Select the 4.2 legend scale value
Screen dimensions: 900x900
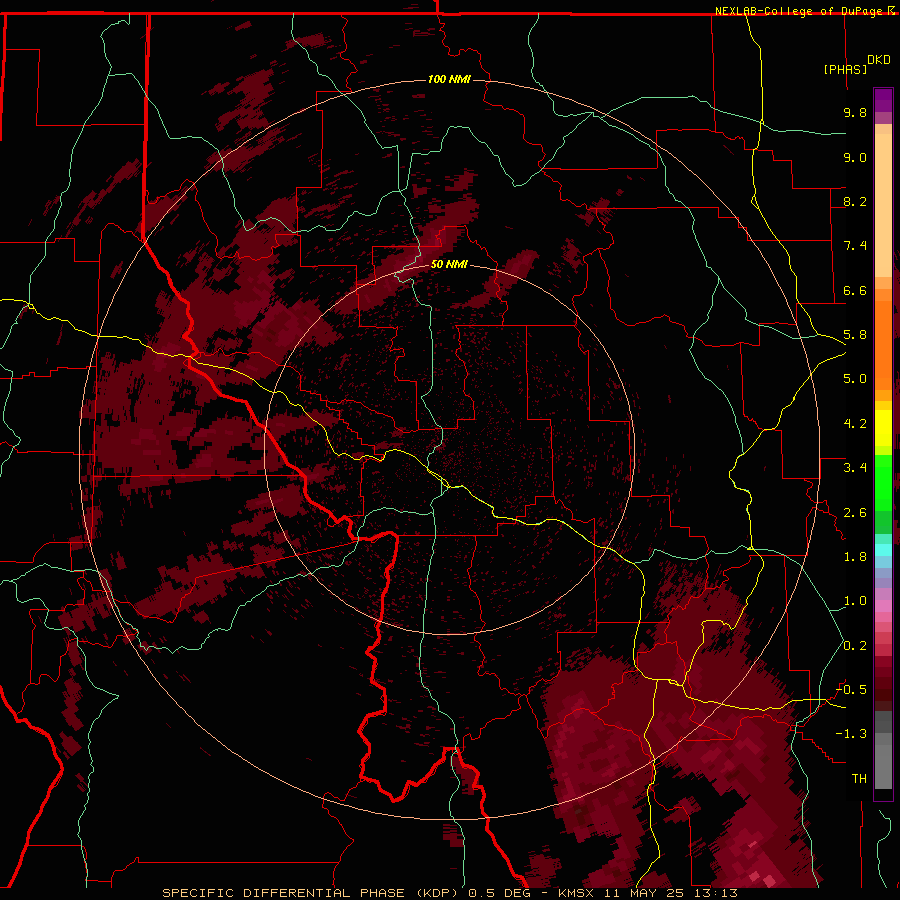tap(855, 424)
